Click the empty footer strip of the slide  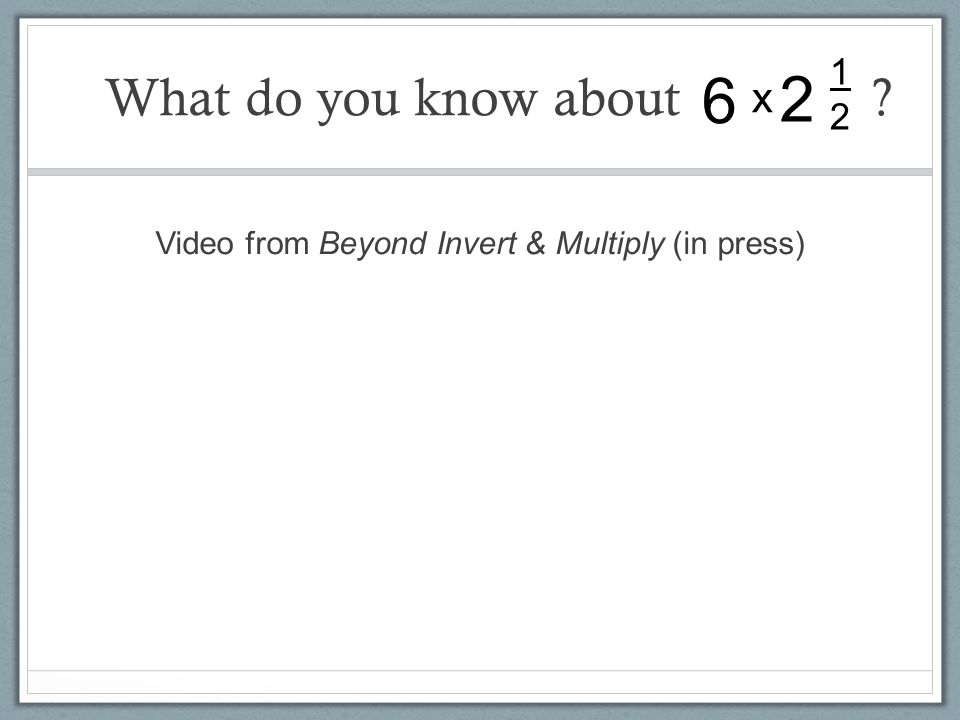(x=480, y=681)
